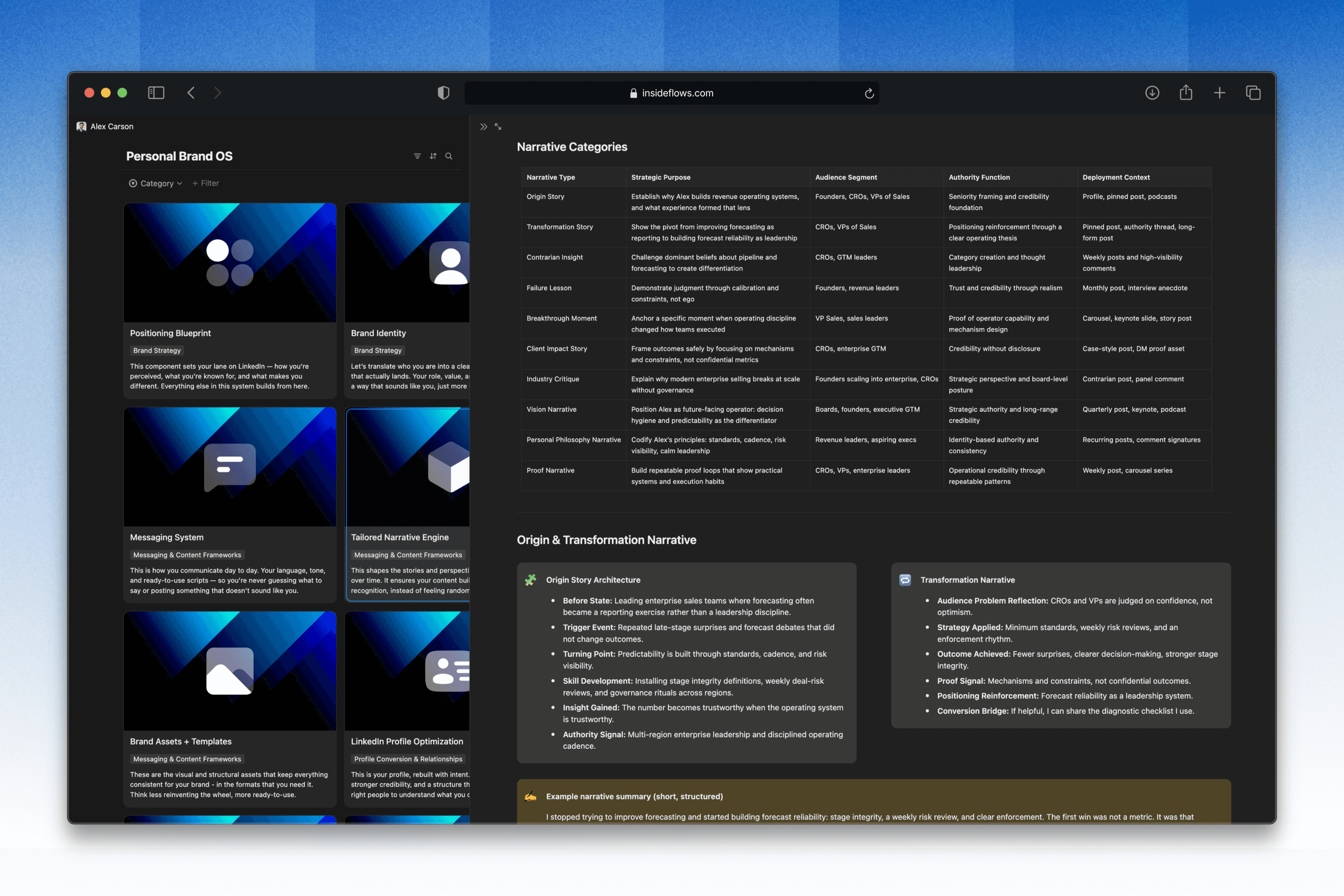The height and width of the screenshot is (896, 1344).
Task: Click the sort arrows icon
Action: (x=433, y=156)
